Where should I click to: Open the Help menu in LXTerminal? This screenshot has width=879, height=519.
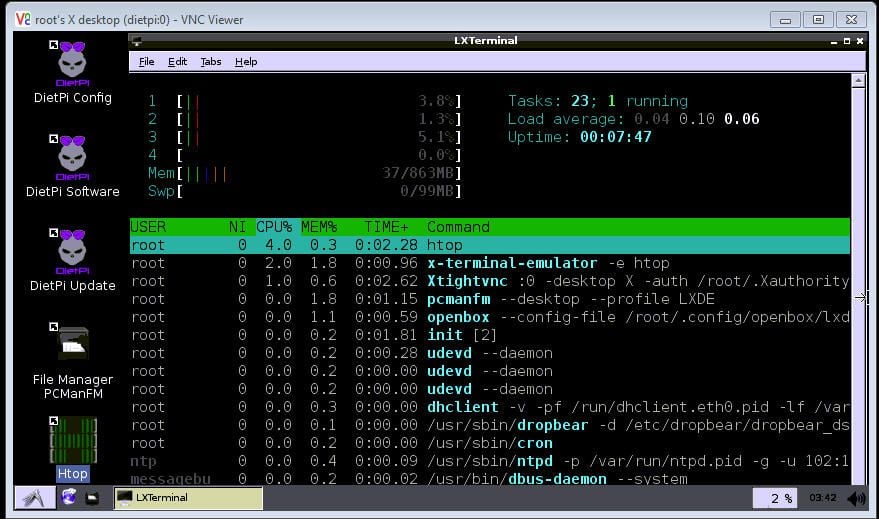tap(246, 62)
